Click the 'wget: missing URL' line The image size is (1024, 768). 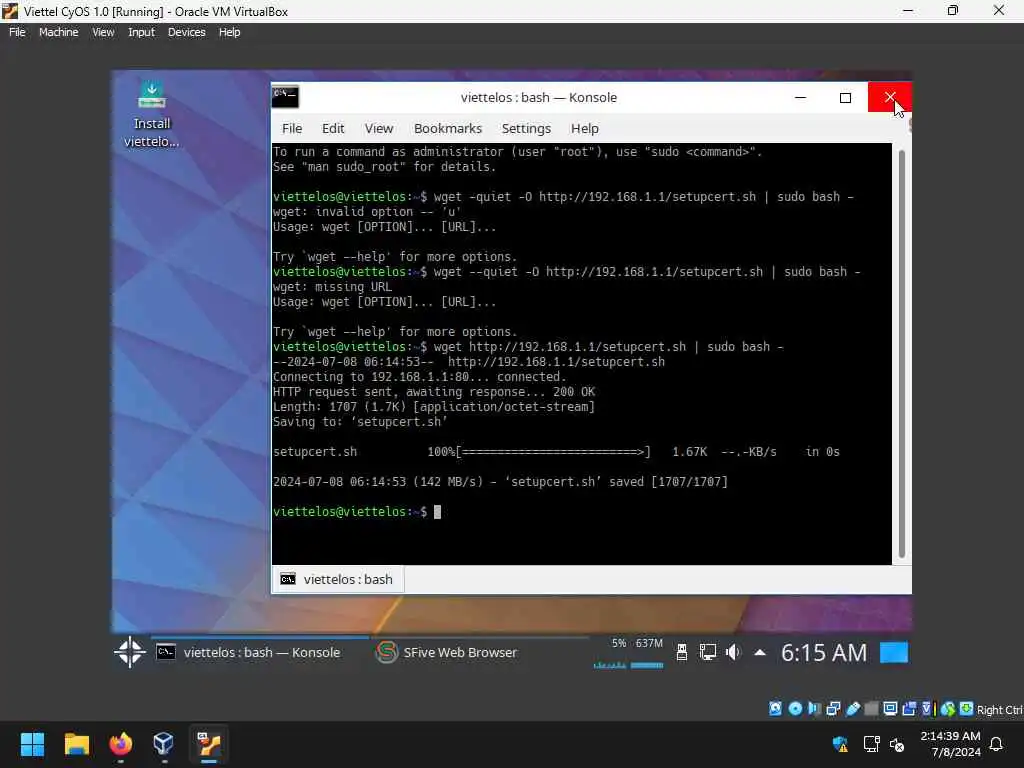332,287
